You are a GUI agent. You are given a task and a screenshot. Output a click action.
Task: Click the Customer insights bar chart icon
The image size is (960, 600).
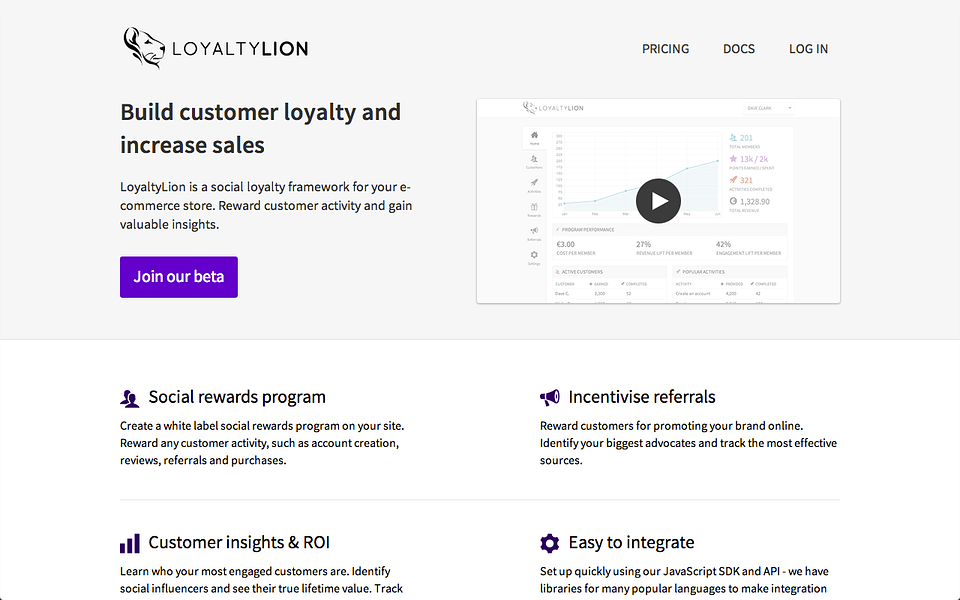(129, 542)
